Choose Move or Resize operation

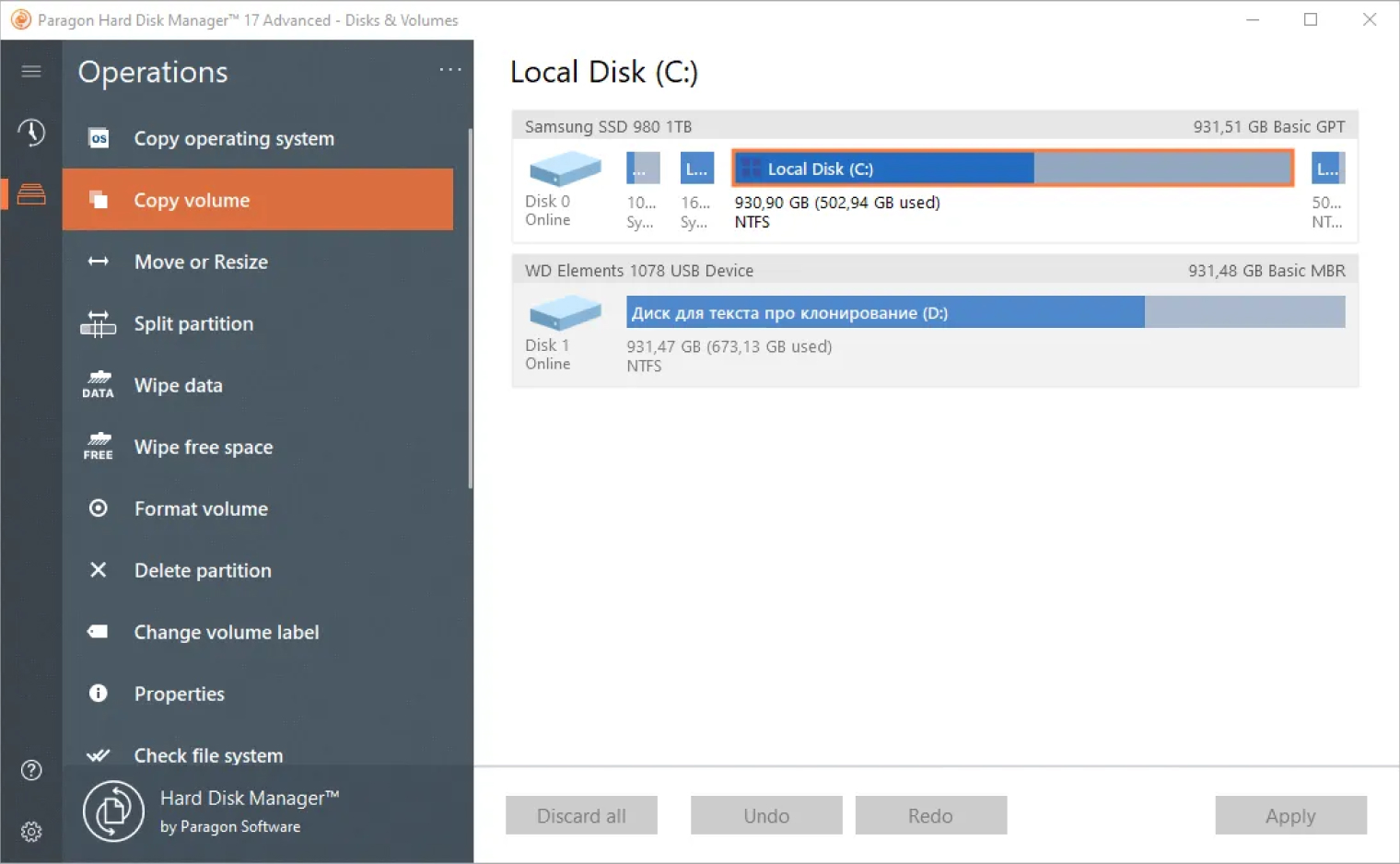pos(258,262)
